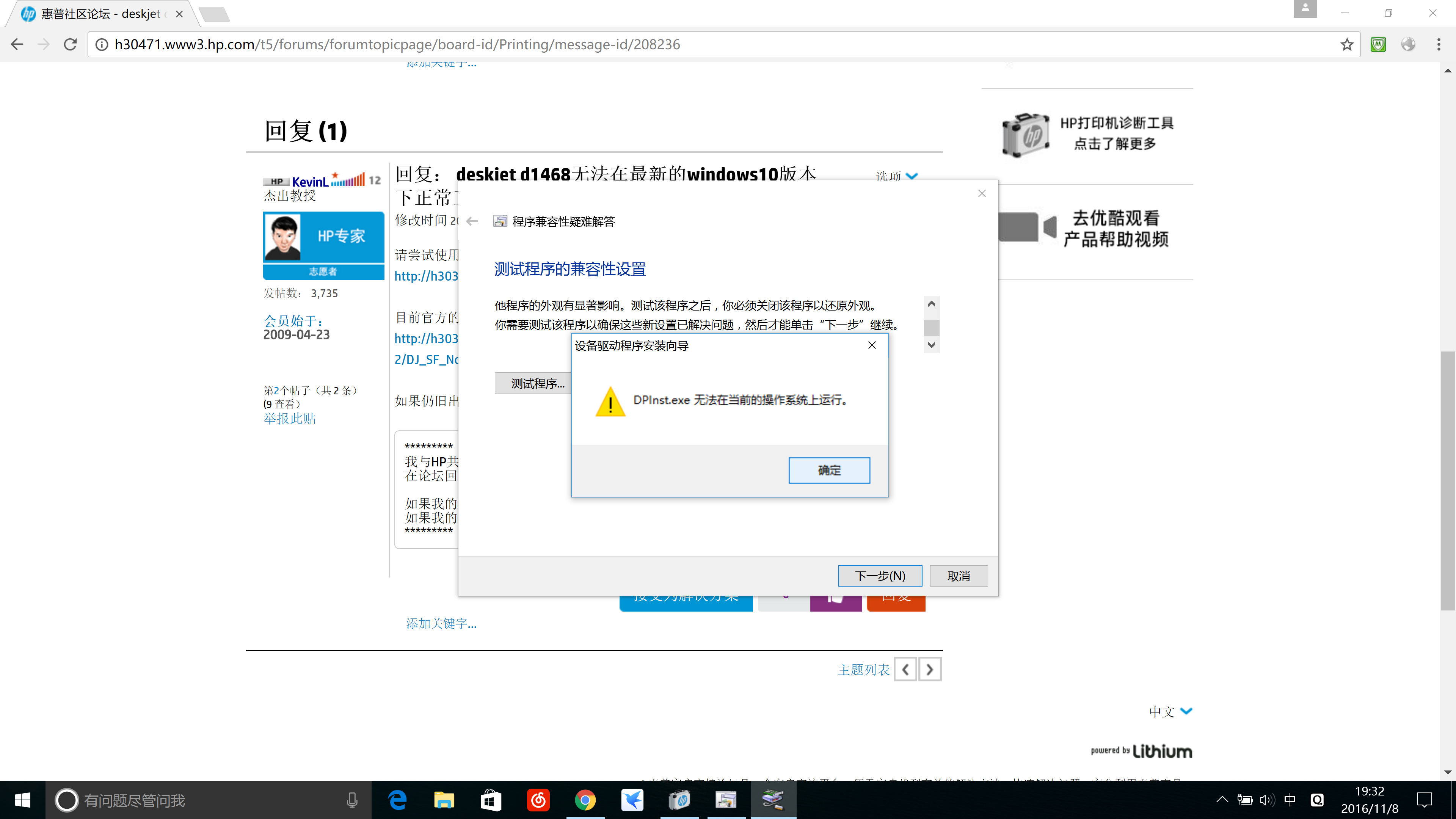Toggle the 中 input method indicator
Image resolution: width=1456 pixels, height=819 pixels.
pos(1290,800)
